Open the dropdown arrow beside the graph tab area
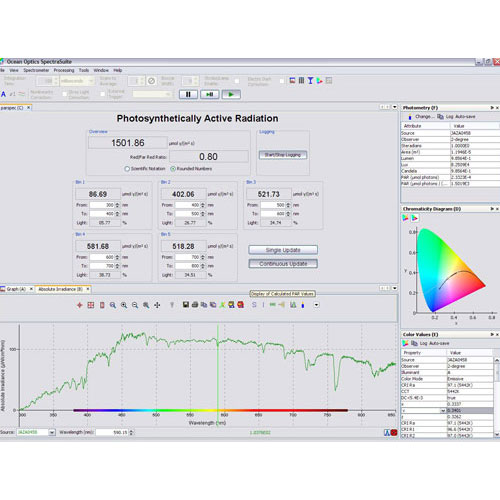 click(395, 288)
